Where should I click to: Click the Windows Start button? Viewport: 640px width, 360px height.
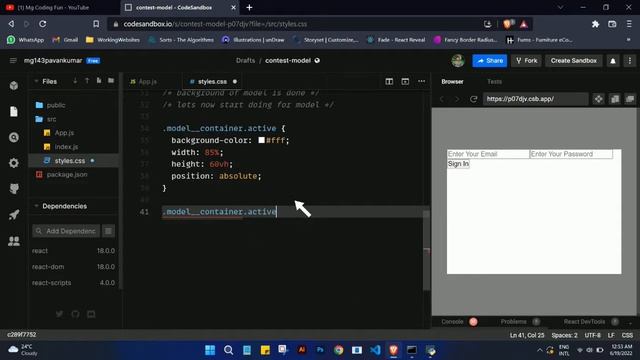tap(210, 350)
